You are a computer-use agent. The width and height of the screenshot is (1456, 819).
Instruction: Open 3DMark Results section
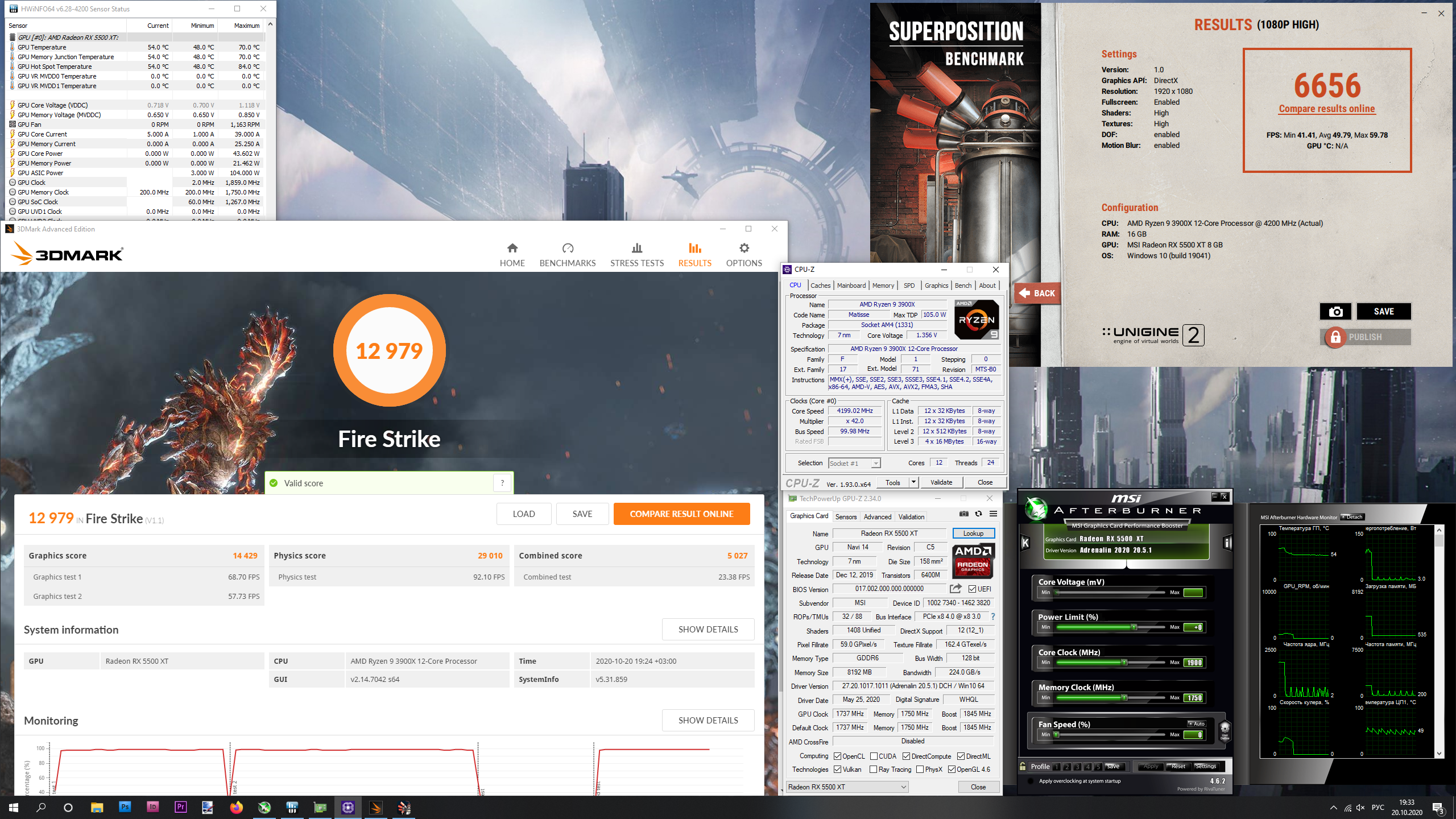[x=694, y=255]
